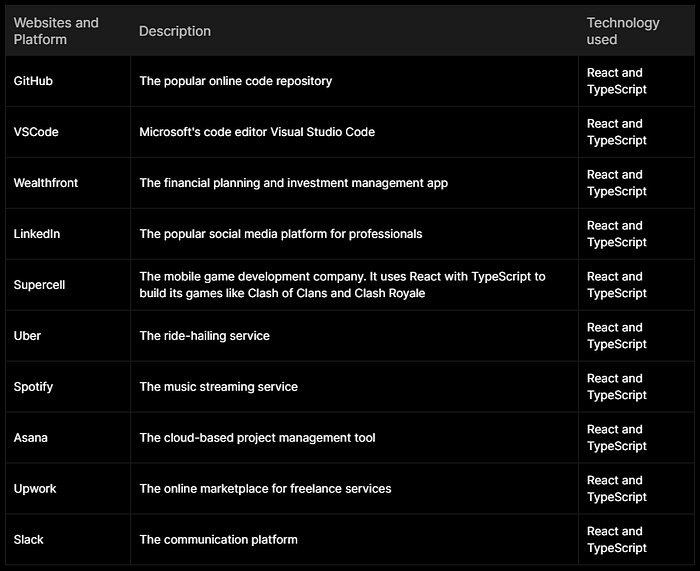This screenshot has height=571, width=700.
Task: Click the Technology used column header
Action: point(623,31)
